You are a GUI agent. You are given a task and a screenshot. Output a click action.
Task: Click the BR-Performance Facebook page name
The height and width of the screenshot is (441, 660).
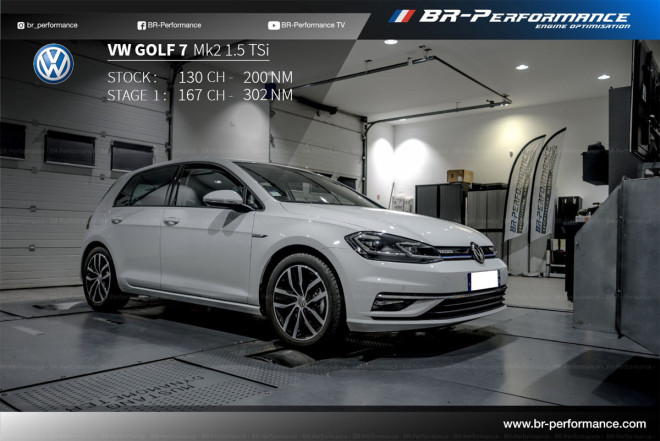[174, 25]
